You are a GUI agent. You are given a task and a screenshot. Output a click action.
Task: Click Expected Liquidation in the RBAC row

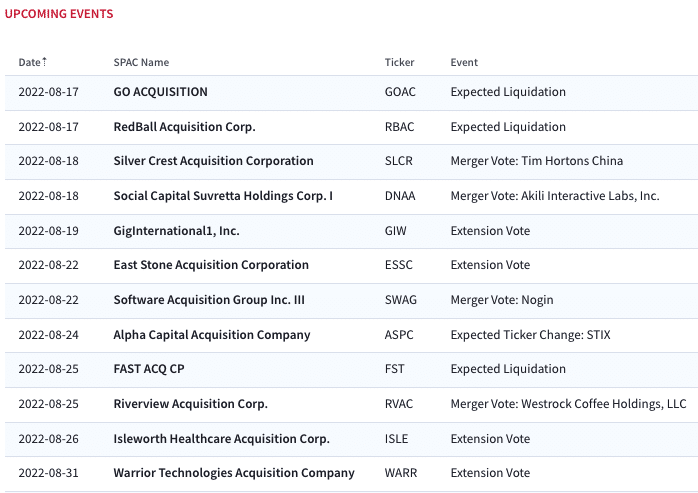pos(508,127)
